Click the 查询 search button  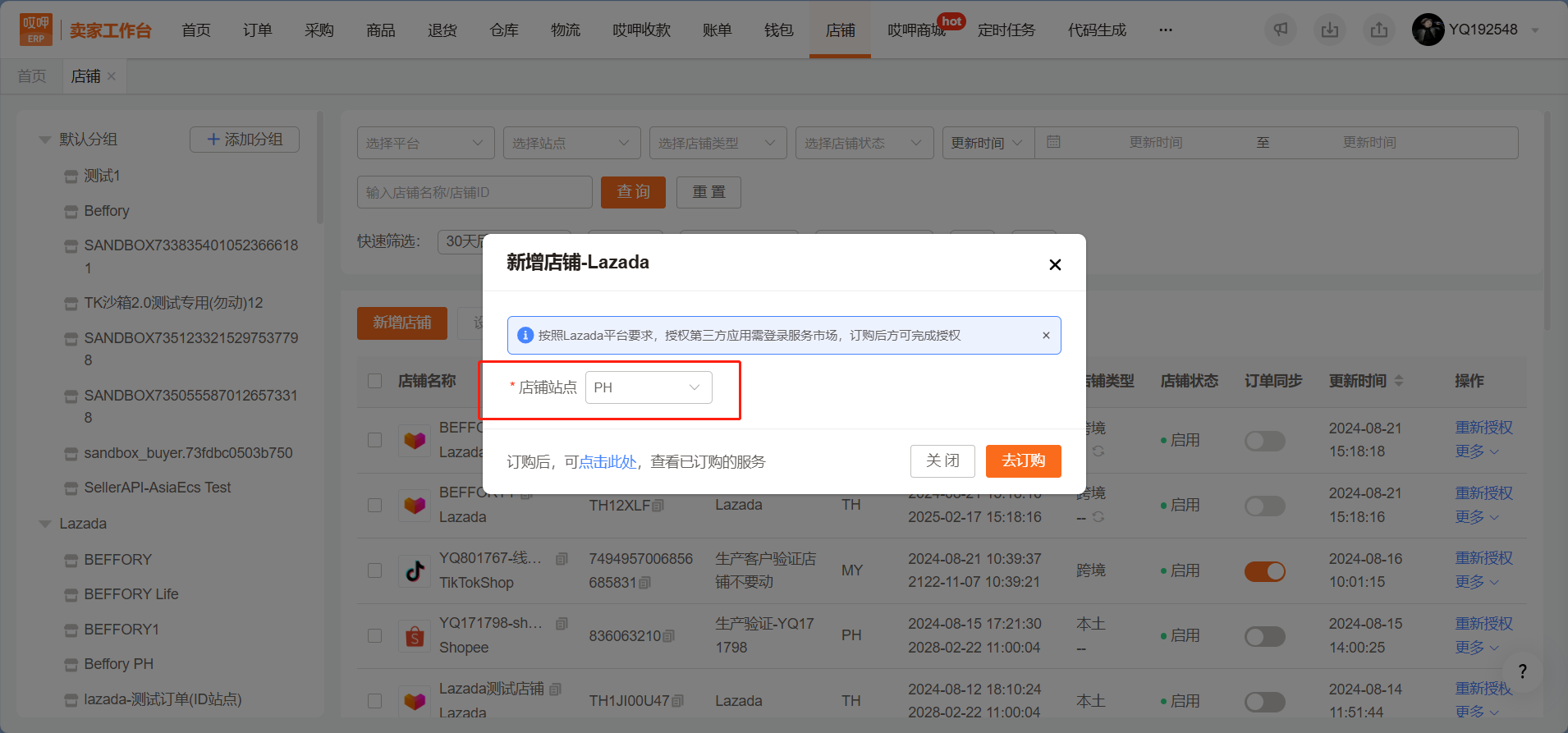(x=633, y=192)
